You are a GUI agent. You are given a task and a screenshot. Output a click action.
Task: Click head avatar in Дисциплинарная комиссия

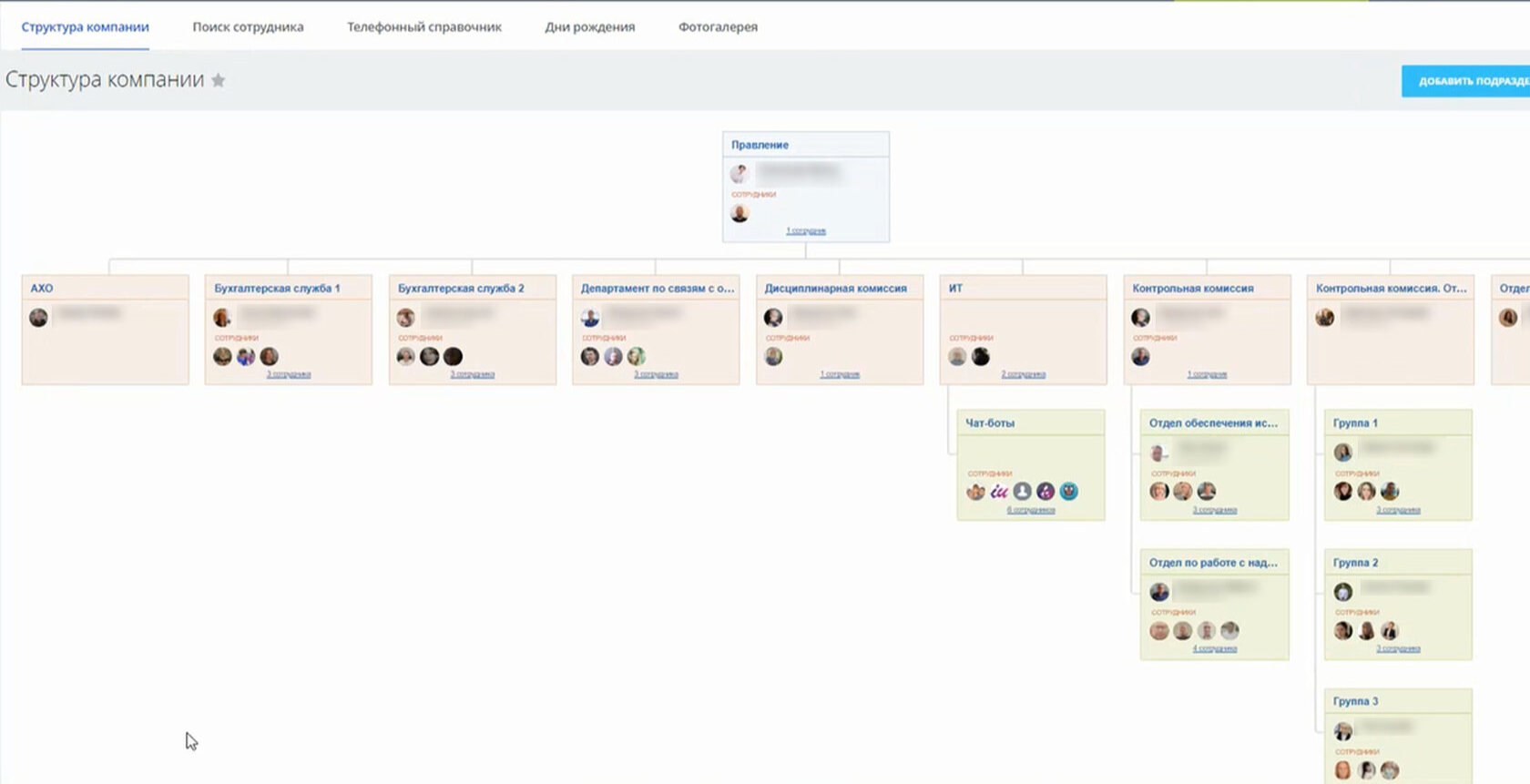point(773,318)
